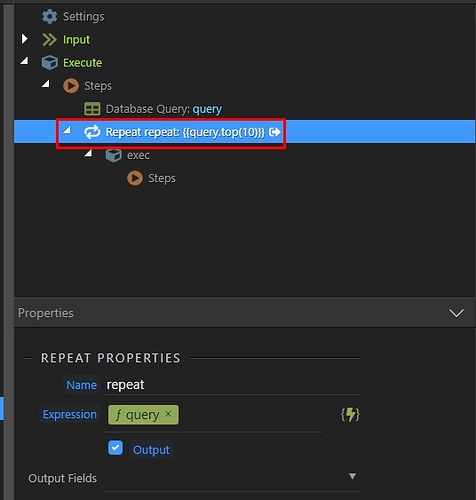Screen dimensions: 476x500
Task: Collapse the Properties panel with chevron
Action: point(456,313)
